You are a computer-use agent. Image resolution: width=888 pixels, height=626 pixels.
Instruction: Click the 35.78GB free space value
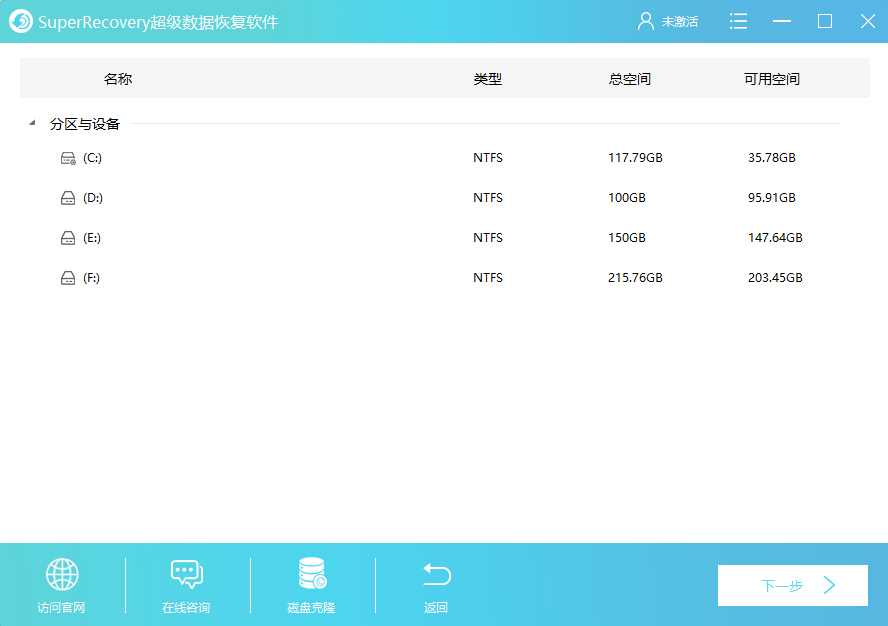(x=772, y=157)
